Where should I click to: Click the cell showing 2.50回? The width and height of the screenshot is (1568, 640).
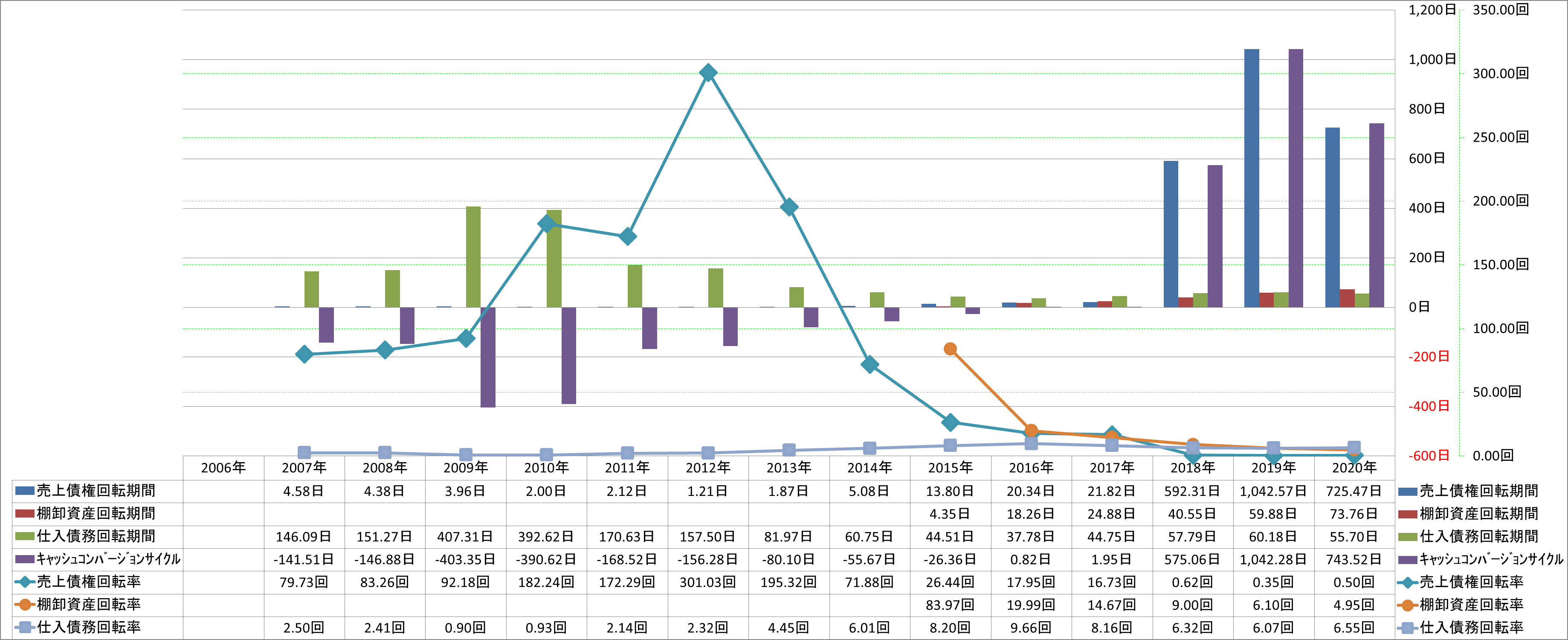pyautogui.click(x=304, y=627)
